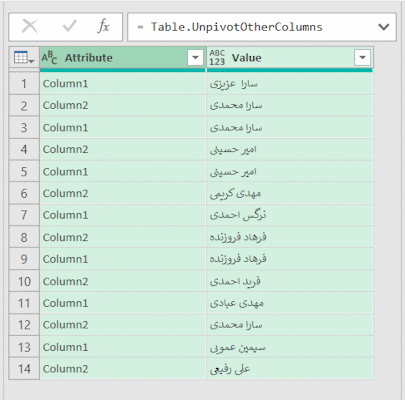
Task: Select row number 9
Action: 24,259
